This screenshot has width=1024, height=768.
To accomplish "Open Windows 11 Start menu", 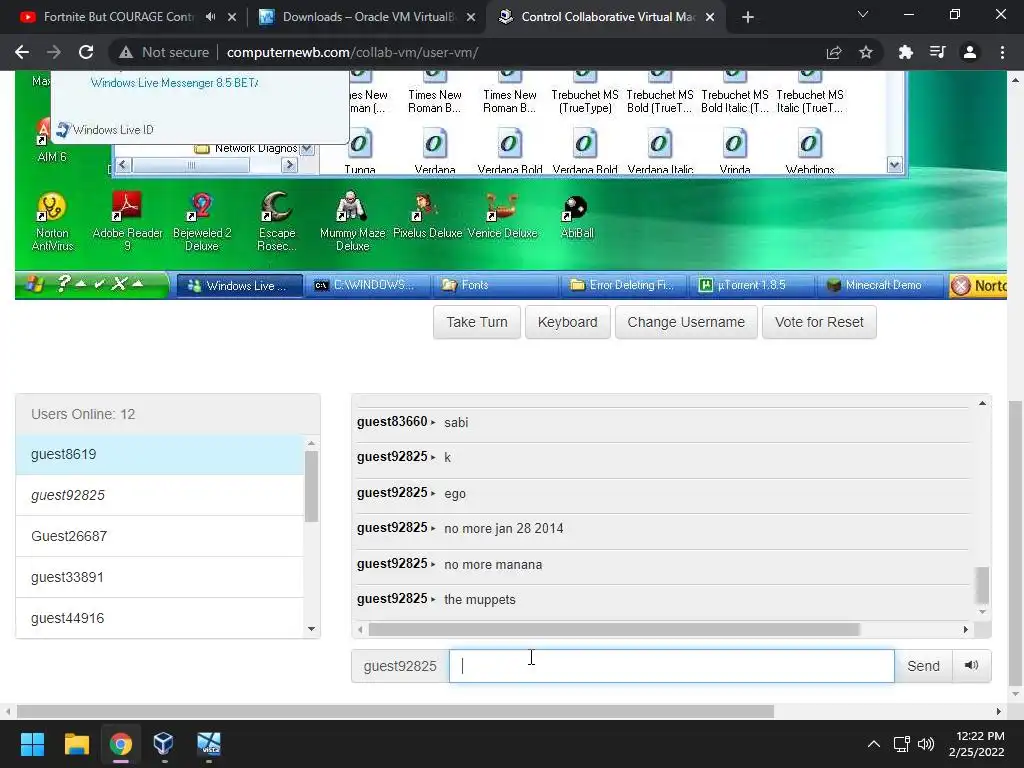I will pos(33,744).
